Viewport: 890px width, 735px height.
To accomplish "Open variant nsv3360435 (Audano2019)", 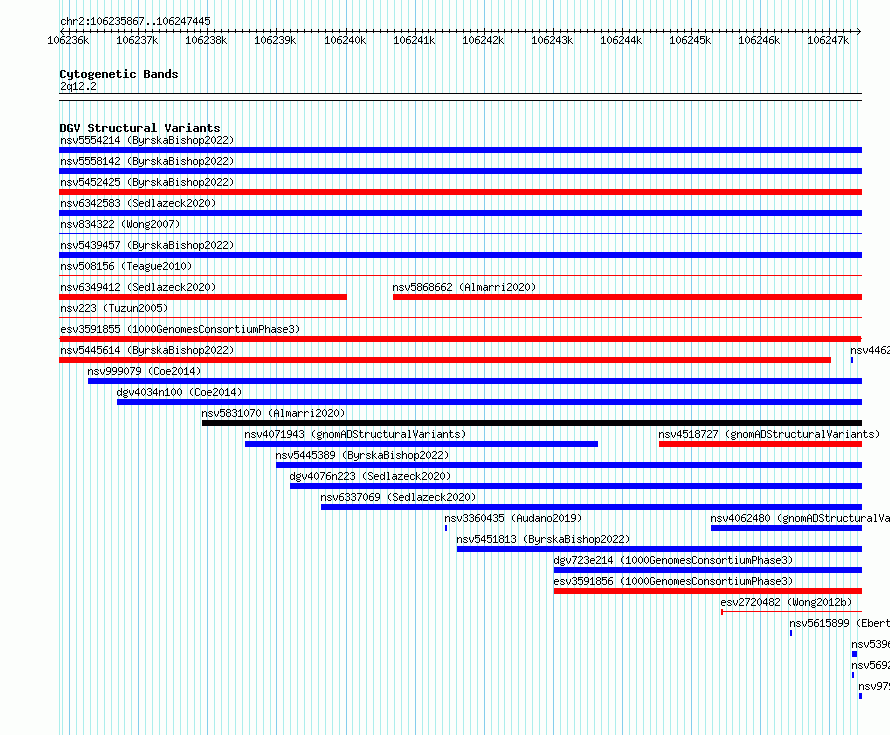I will click(x=513, y=518).
